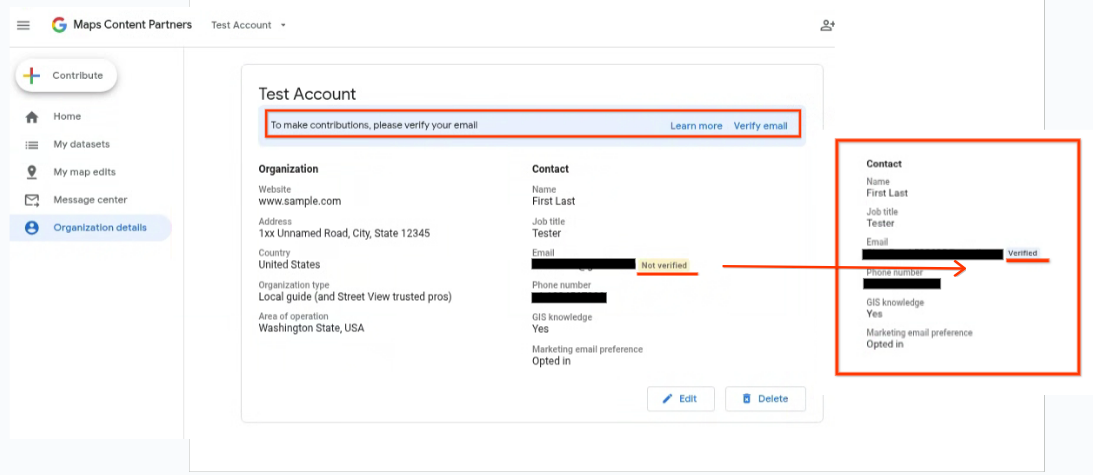Open the hamburger main menu
1093x475 pixels.
click(23, 25)
